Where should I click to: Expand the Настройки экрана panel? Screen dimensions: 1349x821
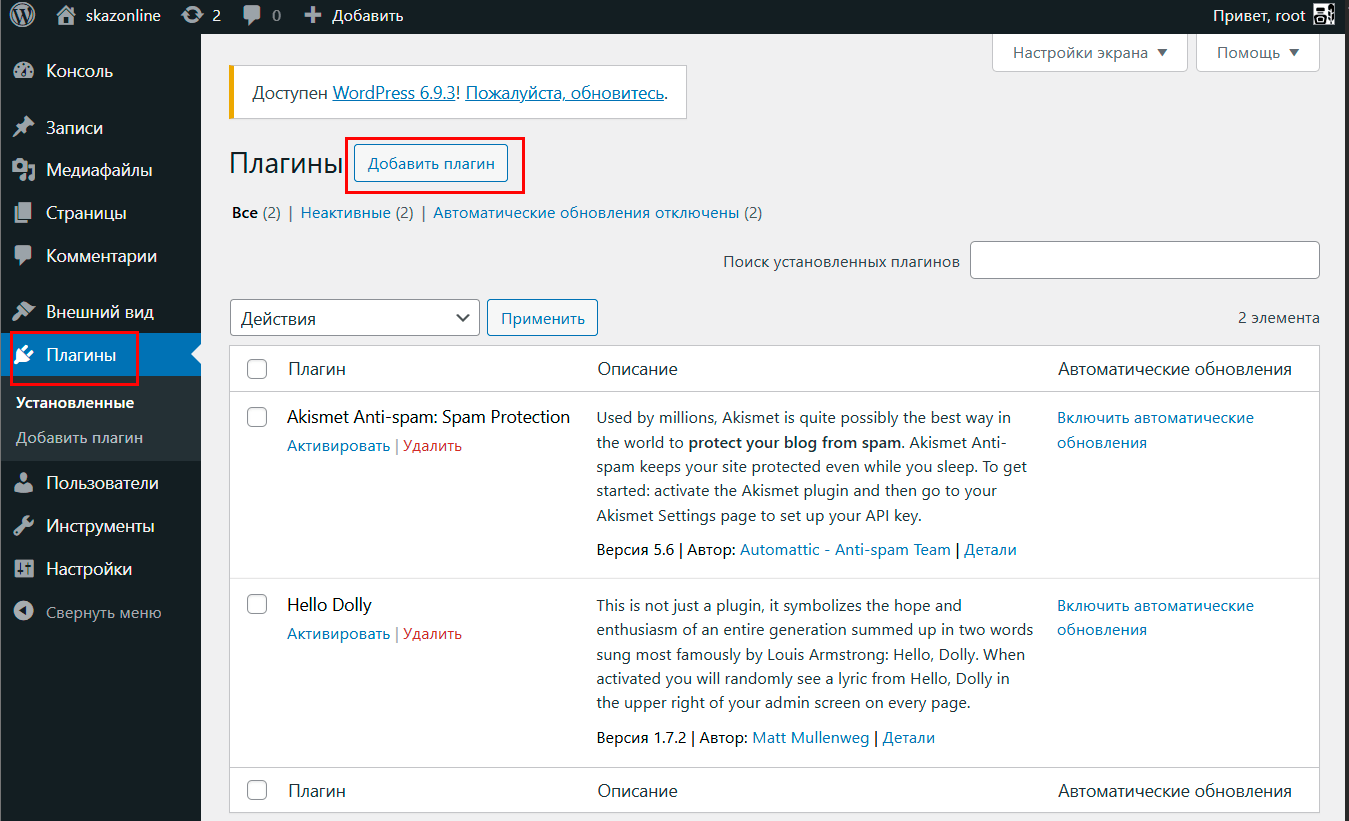pyautogui.click(x=1089, y=52)
